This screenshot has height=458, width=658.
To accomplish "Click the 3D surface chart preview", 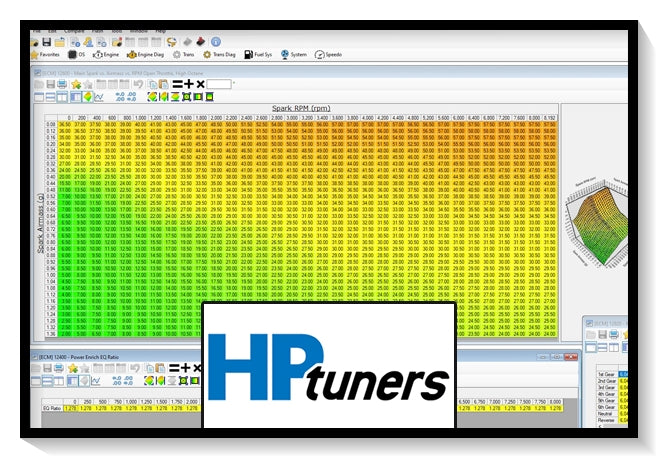I will tap(596, 222).
